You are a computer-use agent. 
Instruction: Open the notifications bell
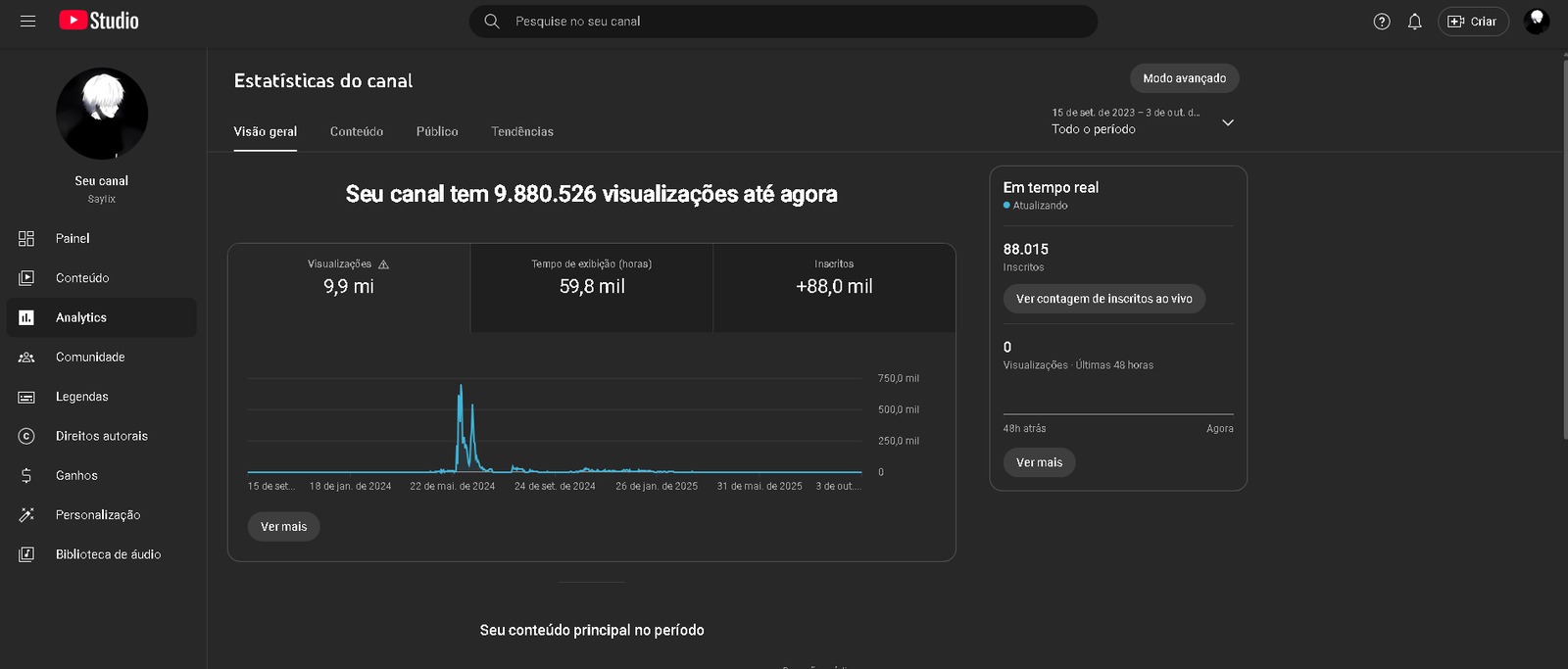pos(1415,22)
